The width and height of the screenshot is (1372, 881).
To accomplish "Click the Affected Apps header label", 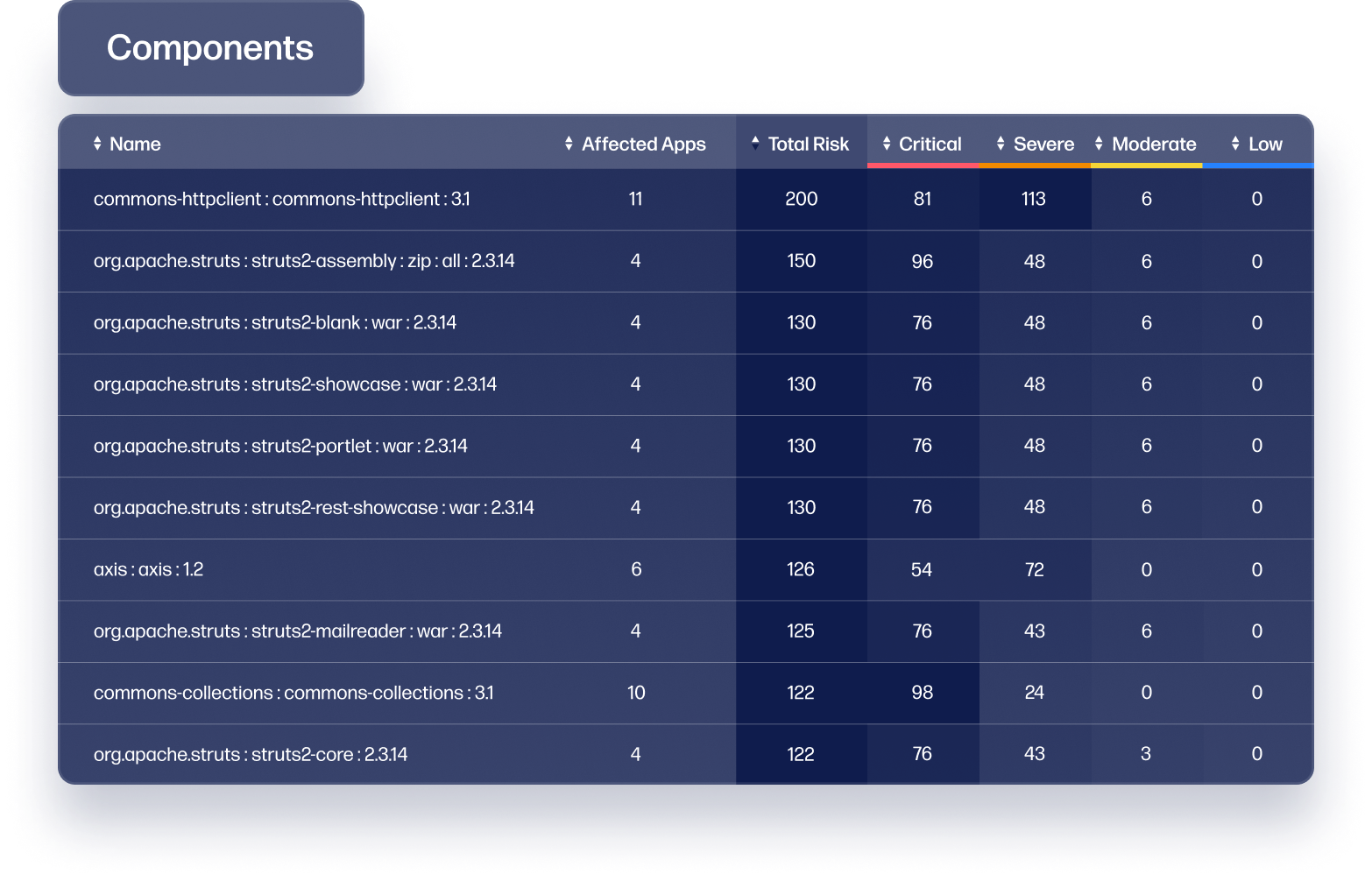I will tap(644, 144).
